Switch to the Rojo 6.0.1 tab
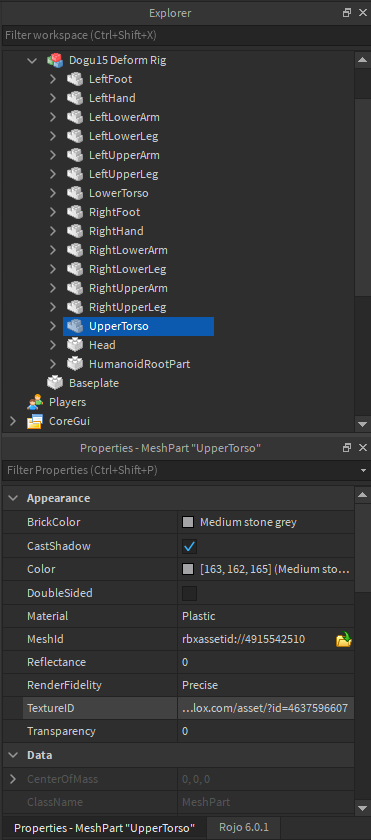The image size is (371, 840). (244, 827)
